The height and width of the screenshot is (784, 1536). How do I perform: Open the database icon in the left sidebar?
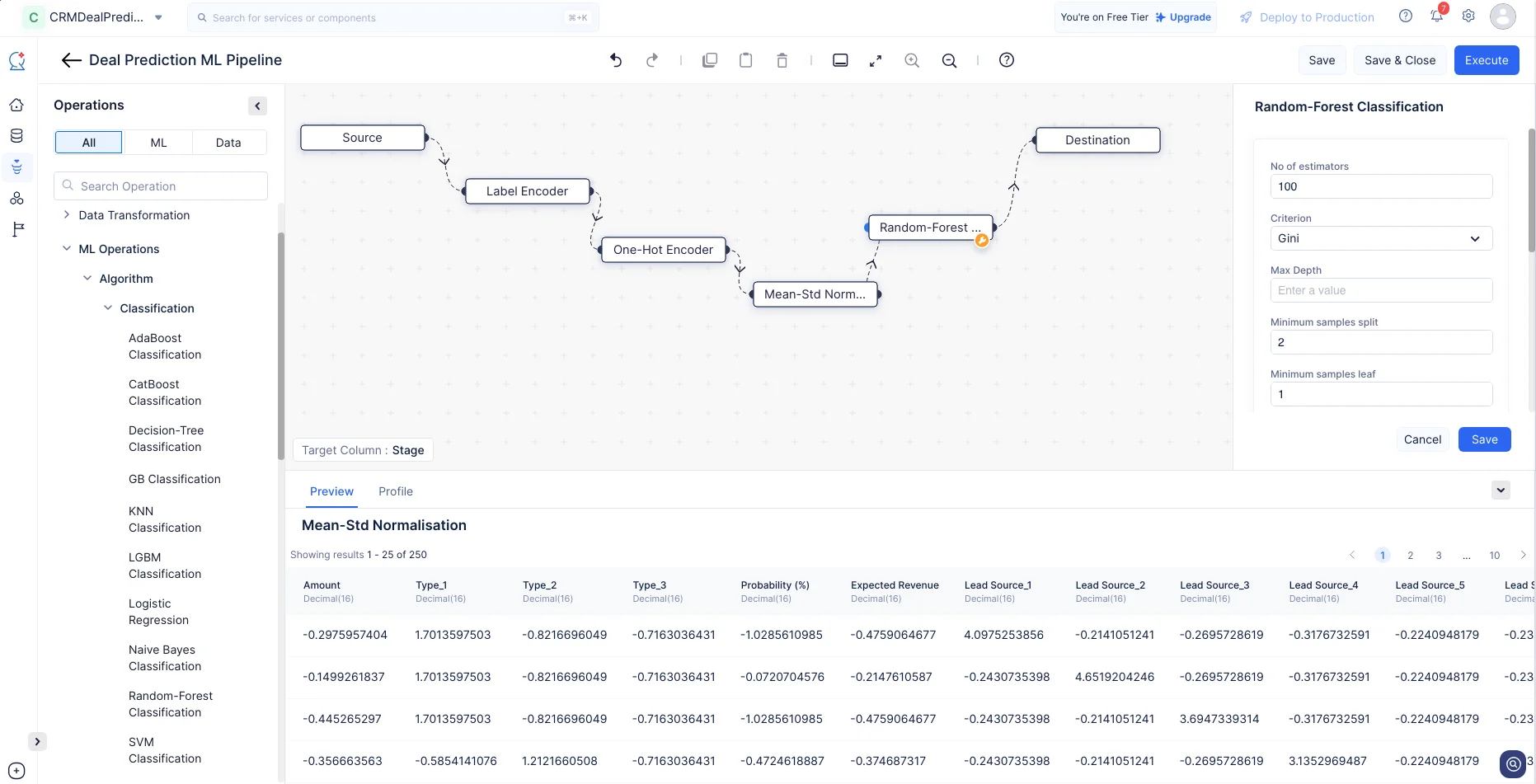tap(16, 136)
